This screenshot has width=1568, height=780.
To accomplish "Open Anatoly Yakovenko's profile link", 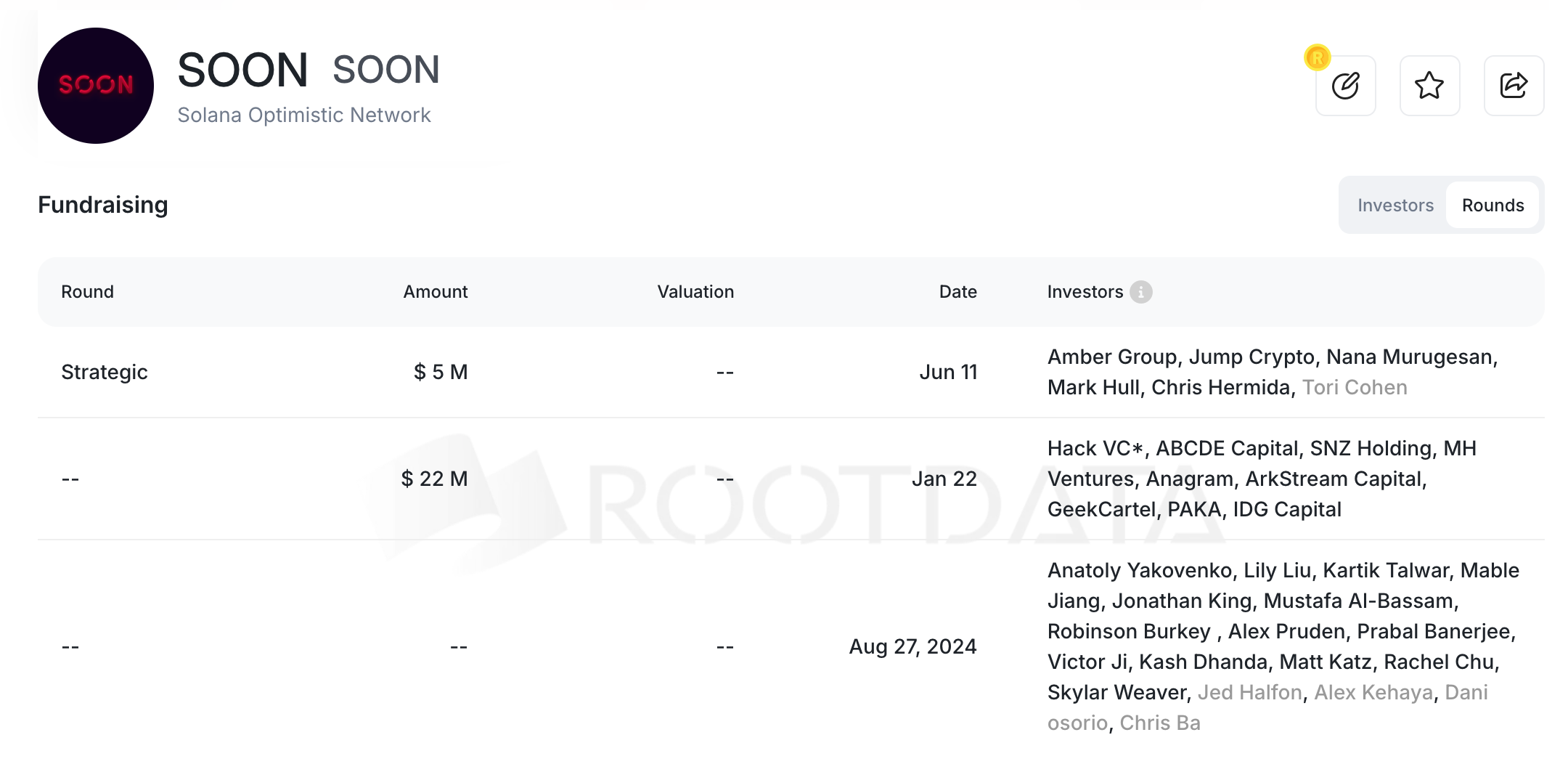I will tap(1139, 571).
